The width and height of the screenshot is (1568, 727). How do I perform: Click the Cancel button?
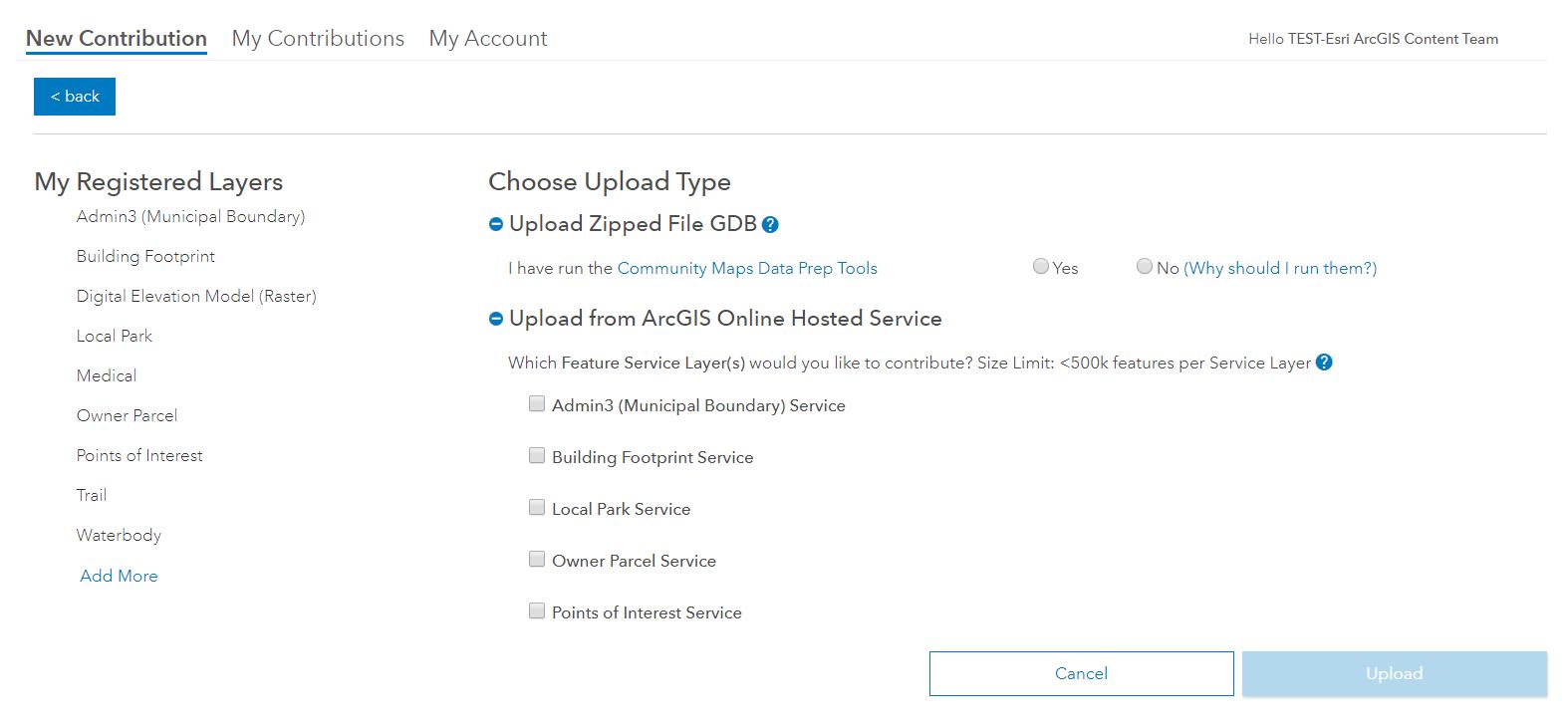tap(1081, 673)
